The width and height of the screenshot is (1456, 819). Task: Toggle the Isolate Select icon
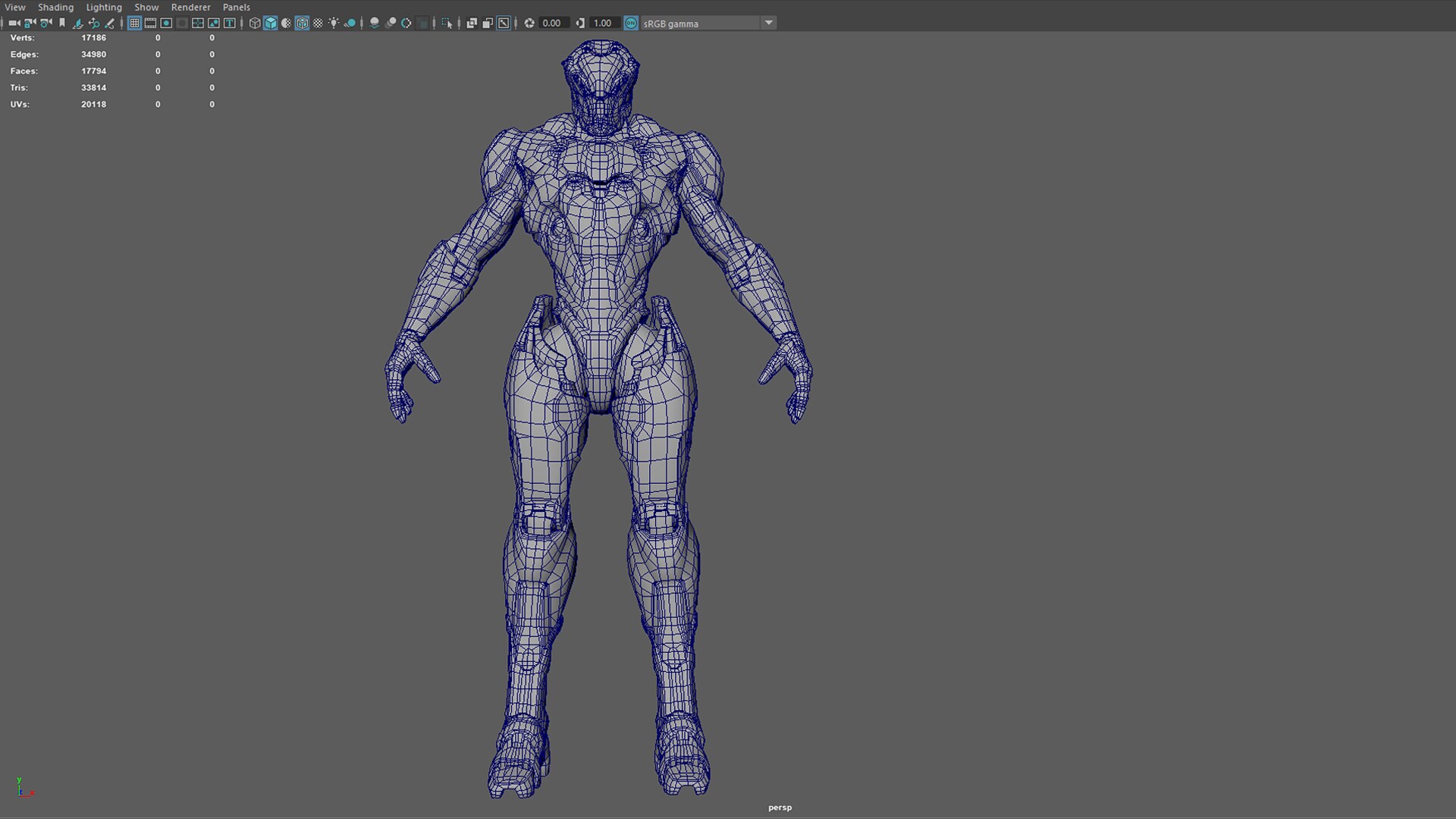tap(447, 23)
